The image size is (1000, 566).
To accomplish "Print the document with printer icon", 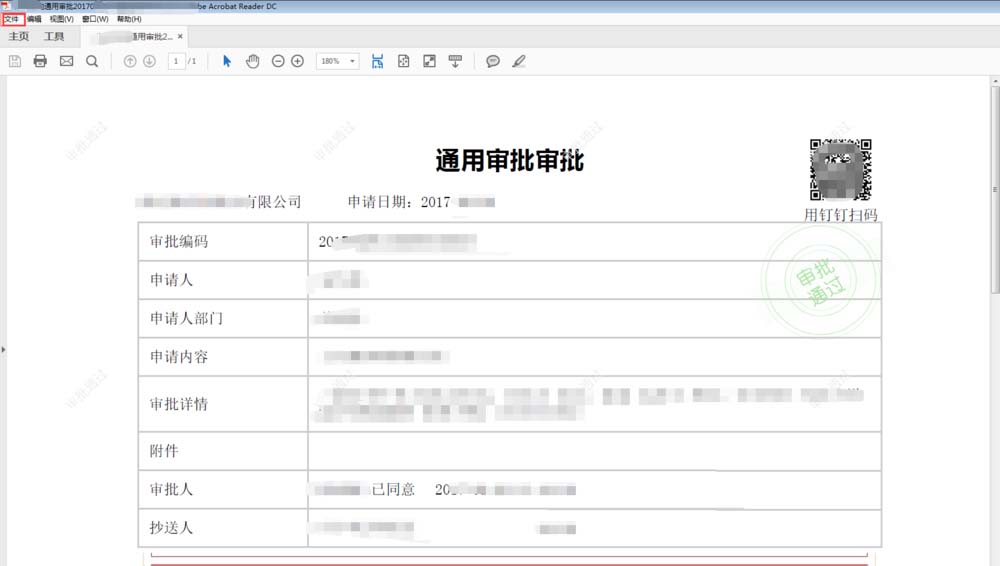I will click(x=40, y=61).
